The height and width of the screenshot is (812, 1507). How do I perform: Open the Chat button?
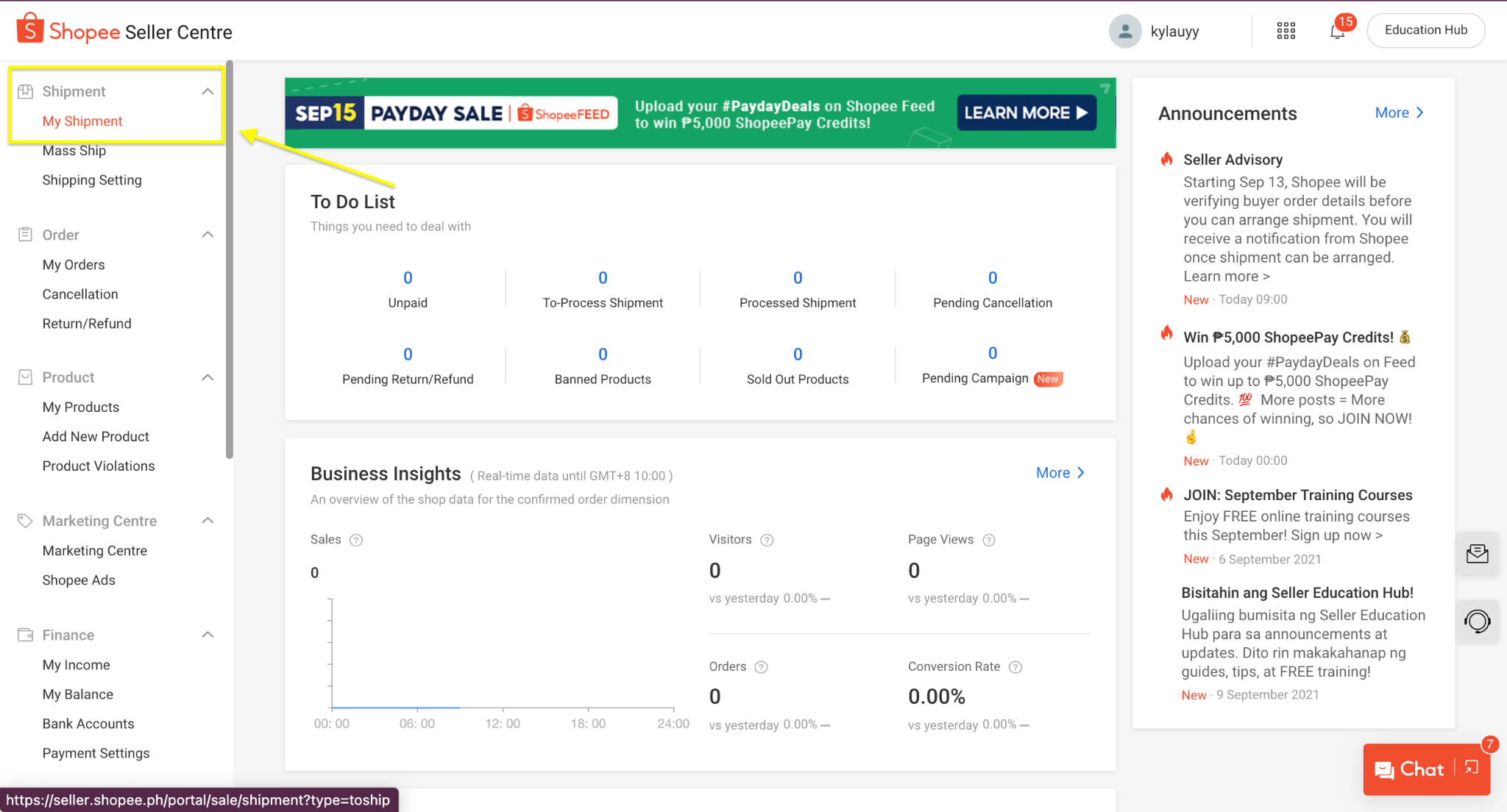(x=1409, y=769)
